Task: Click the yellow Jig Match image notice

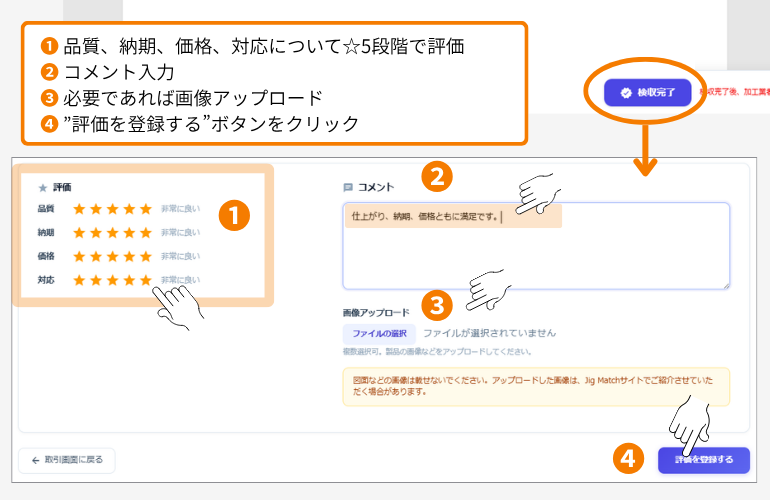Action: coord(536,387)
